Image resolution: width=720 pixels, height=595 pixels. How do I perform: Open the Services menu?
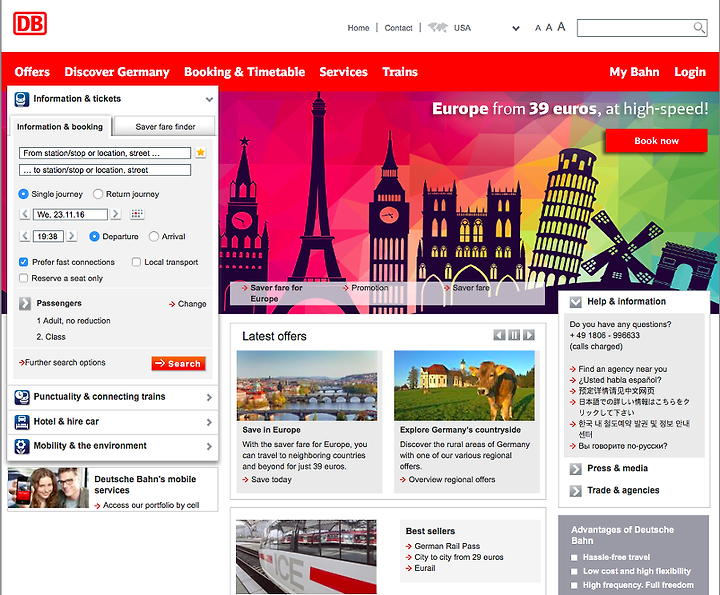(x=343, y=72)
